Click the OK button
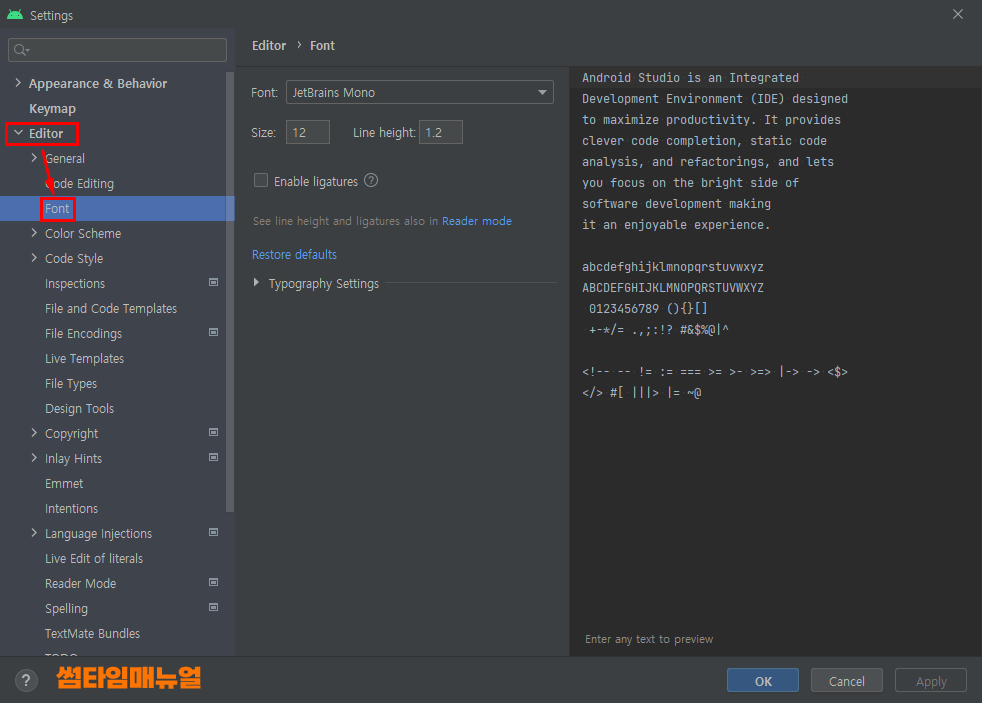Screen dimensions: 982x703 pyautogui.click(x=762, y=680)
